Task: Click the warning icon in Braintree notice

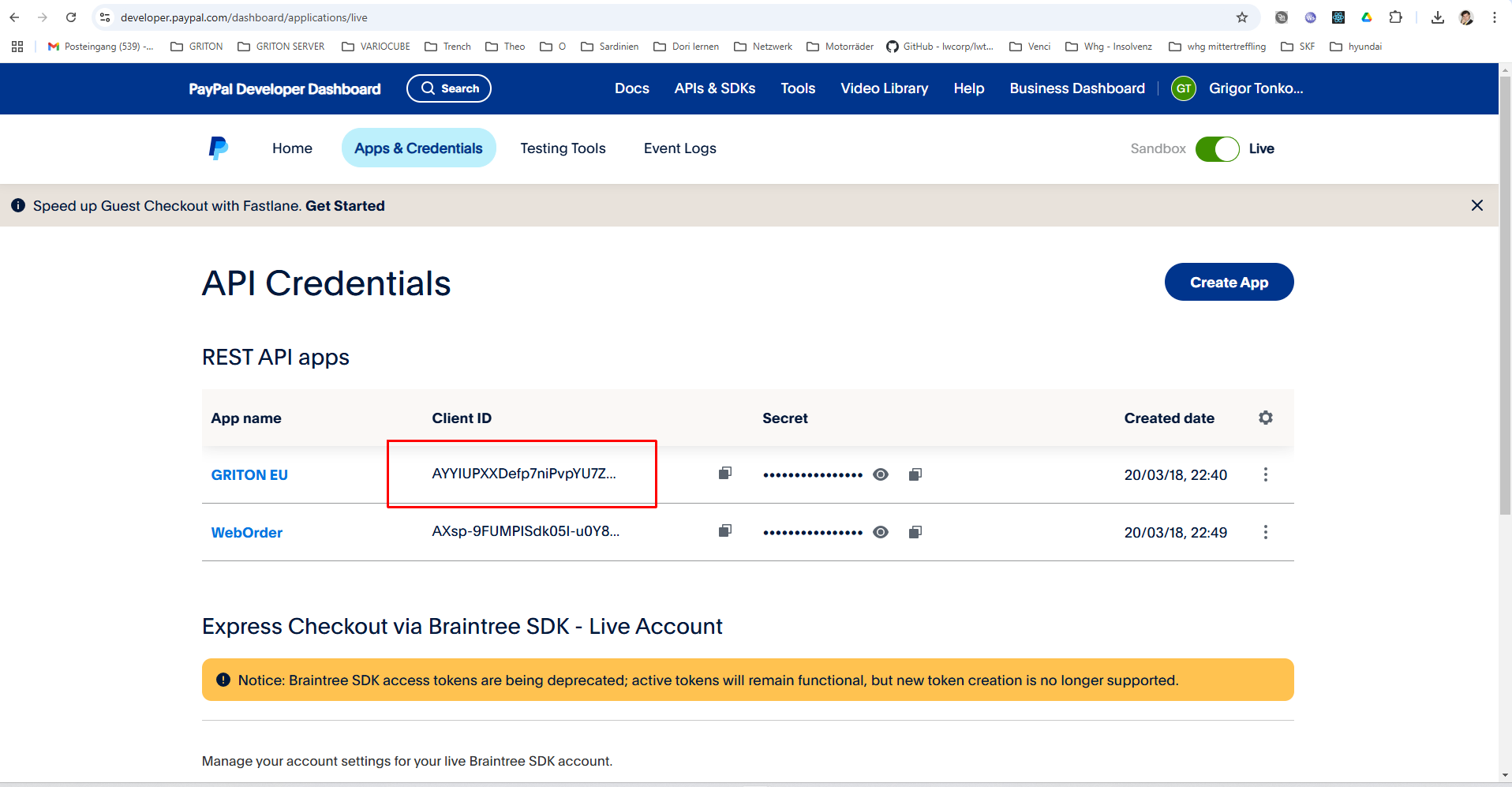Action: 223,680
